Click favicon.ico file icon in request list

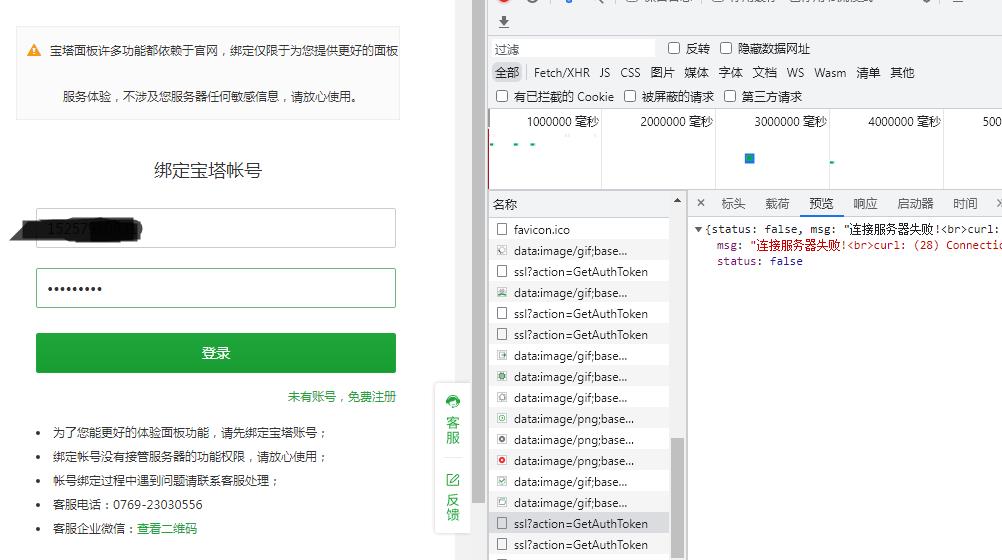(x=502, y=229)
